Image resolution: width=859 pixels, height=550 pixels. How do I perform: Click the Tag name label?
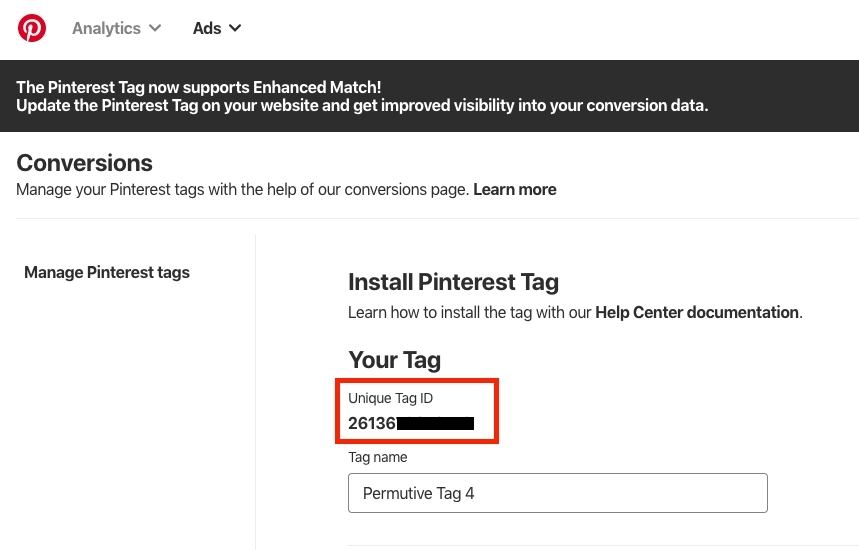378,457
